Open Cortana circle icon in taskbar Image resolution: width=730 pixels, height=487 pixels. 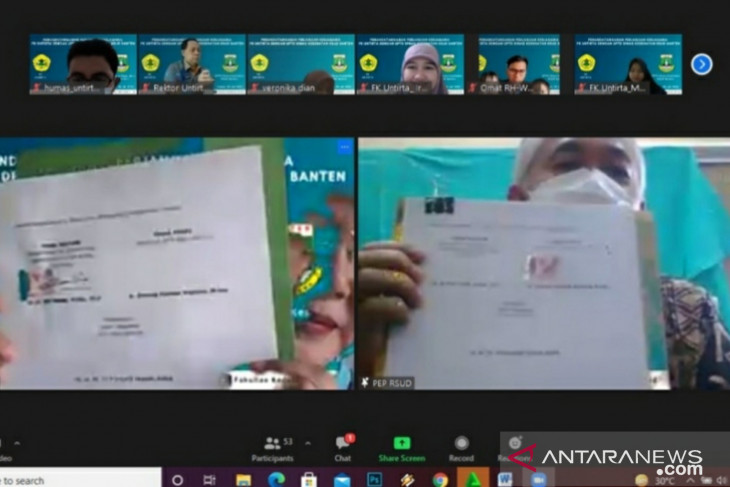tap(178, 479)
